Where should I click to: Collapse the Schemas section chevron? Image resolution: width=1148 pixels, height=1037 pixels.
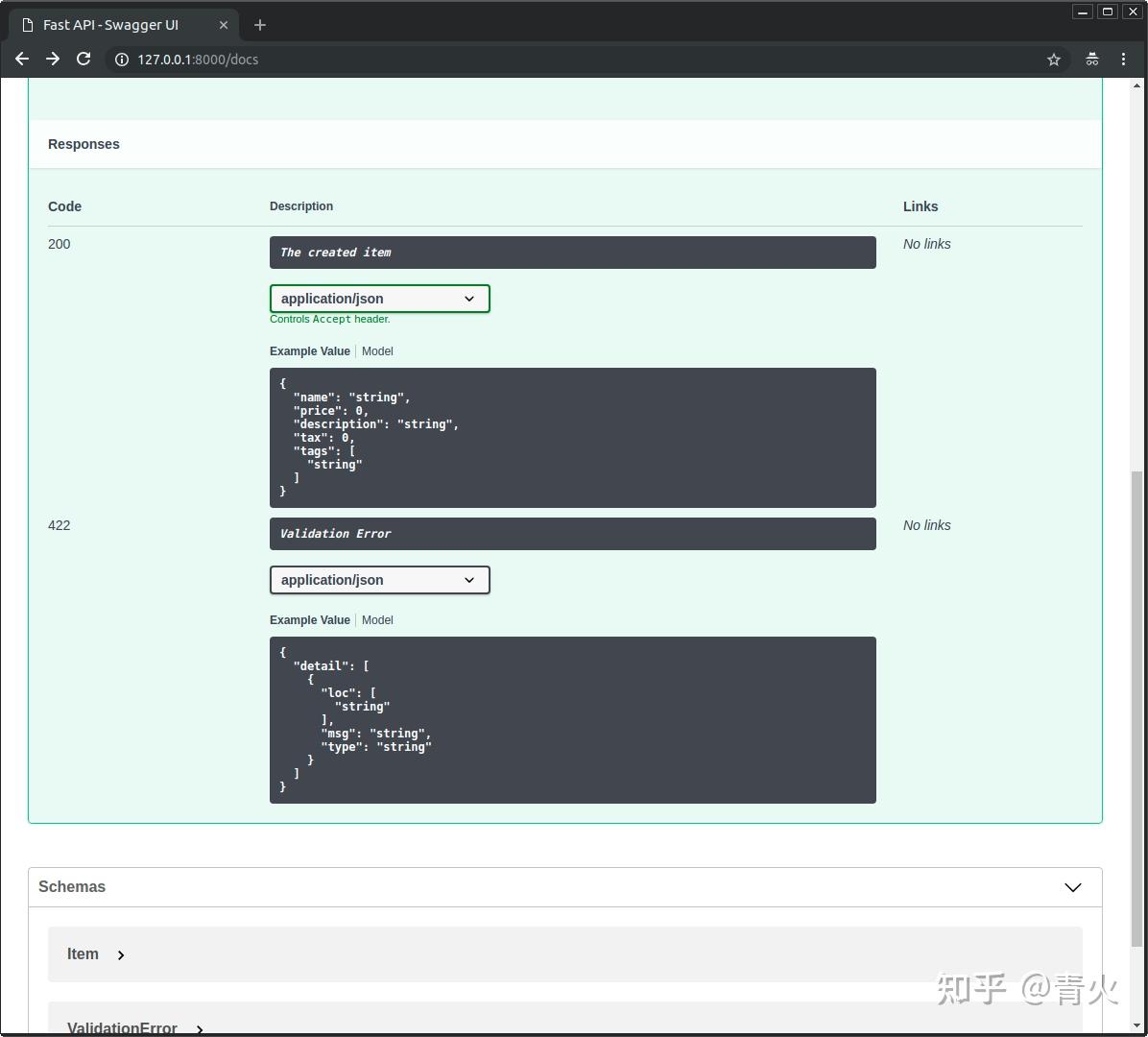pos(1072,887)
